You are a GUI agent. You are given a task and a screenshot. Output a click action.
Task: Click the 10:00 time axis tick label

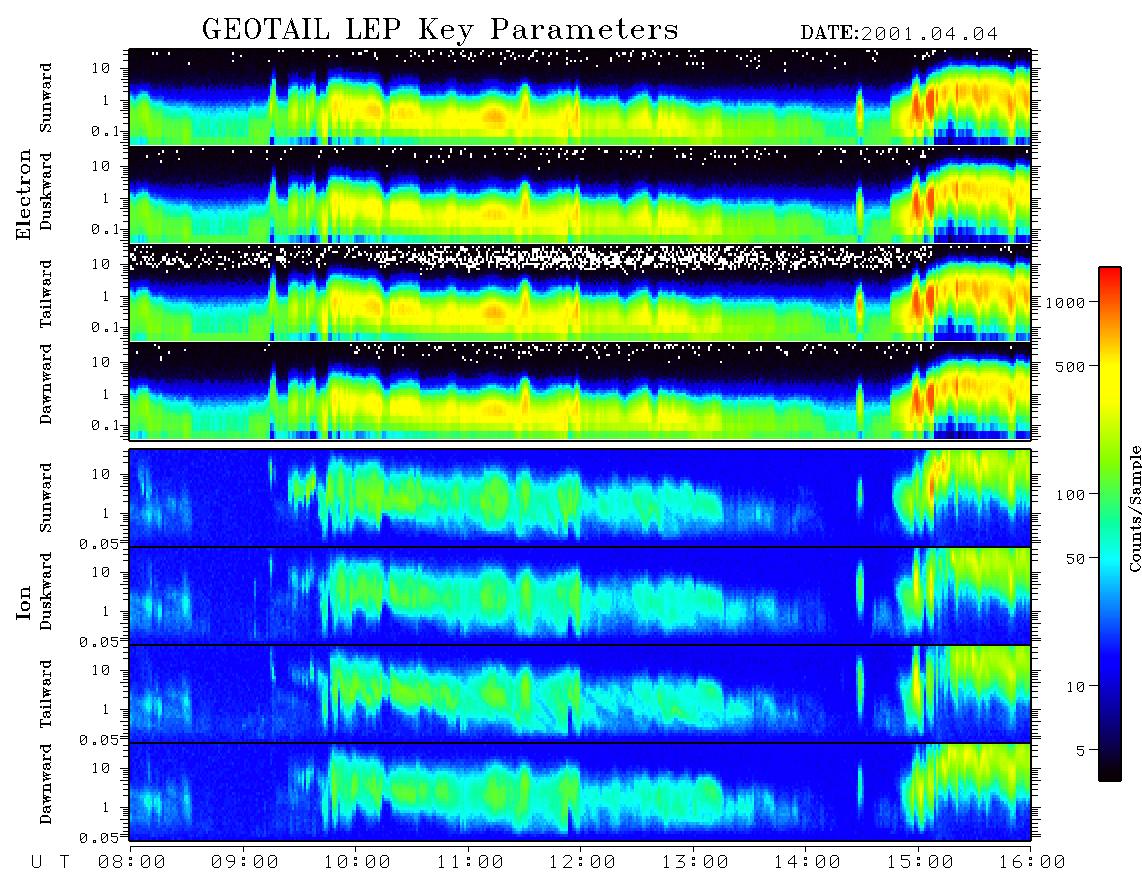tap(358, 862)
